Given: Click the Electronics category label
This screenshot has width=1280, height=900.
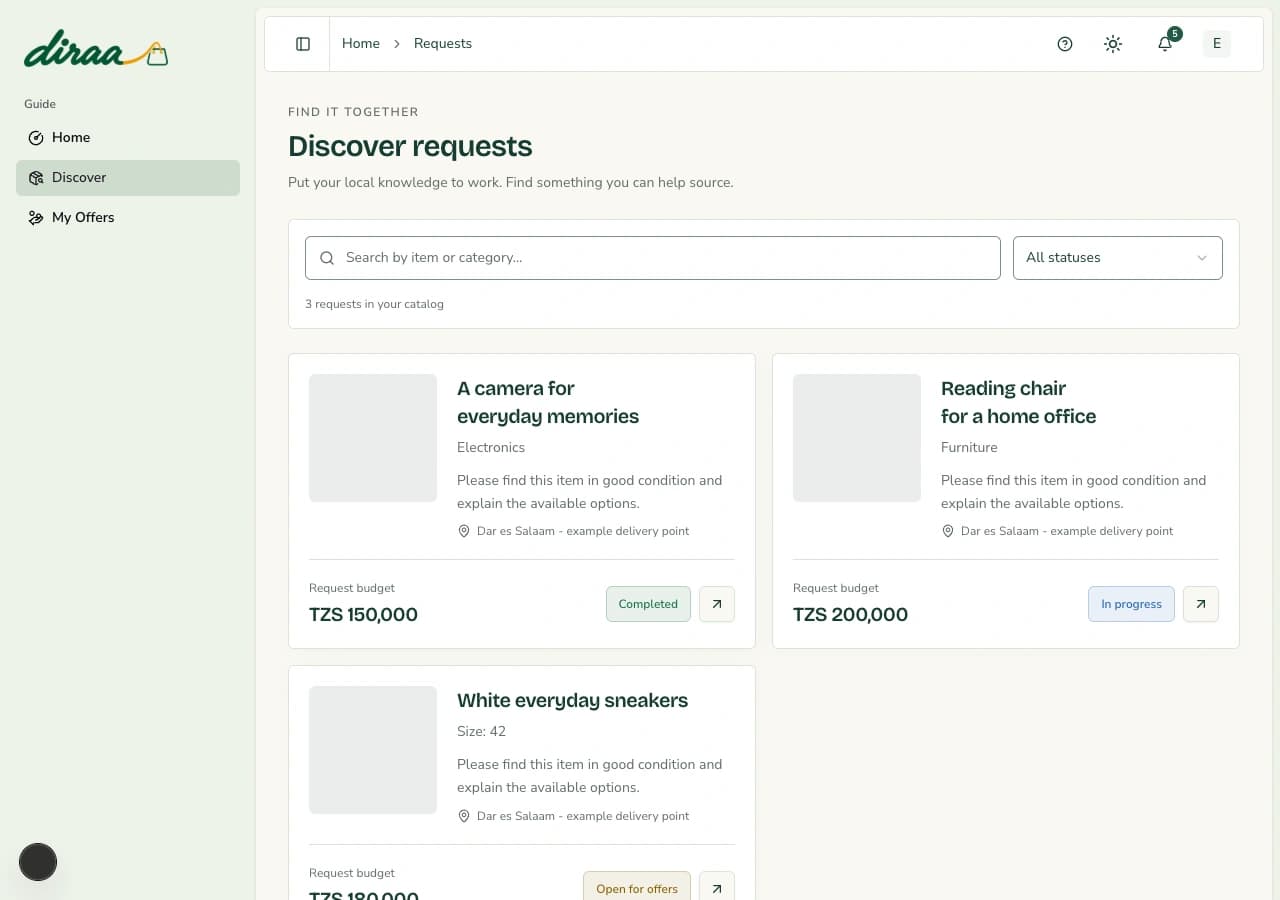Looking at the screenshot, I should [491, 448].
